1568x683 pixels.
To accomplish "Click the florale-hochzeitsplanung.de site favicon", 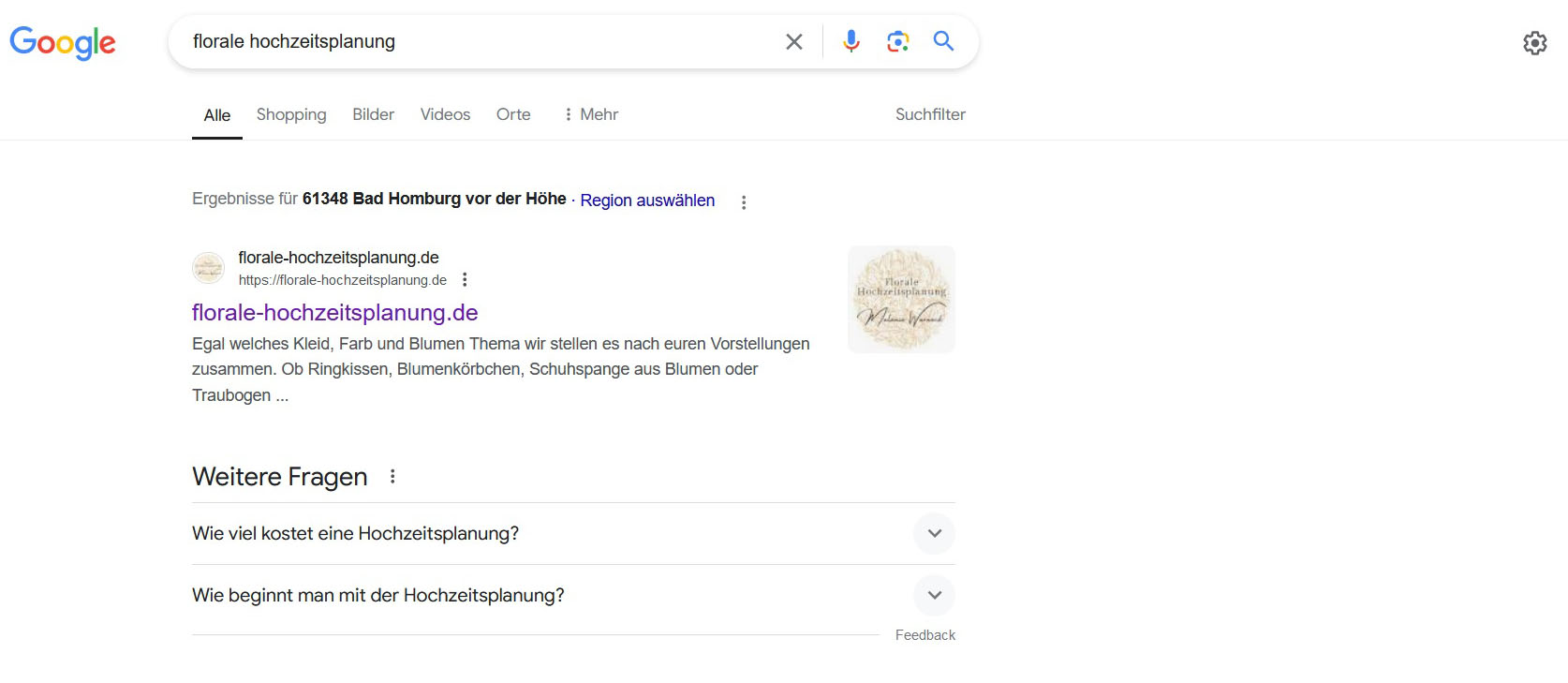I will coord(208,268).
